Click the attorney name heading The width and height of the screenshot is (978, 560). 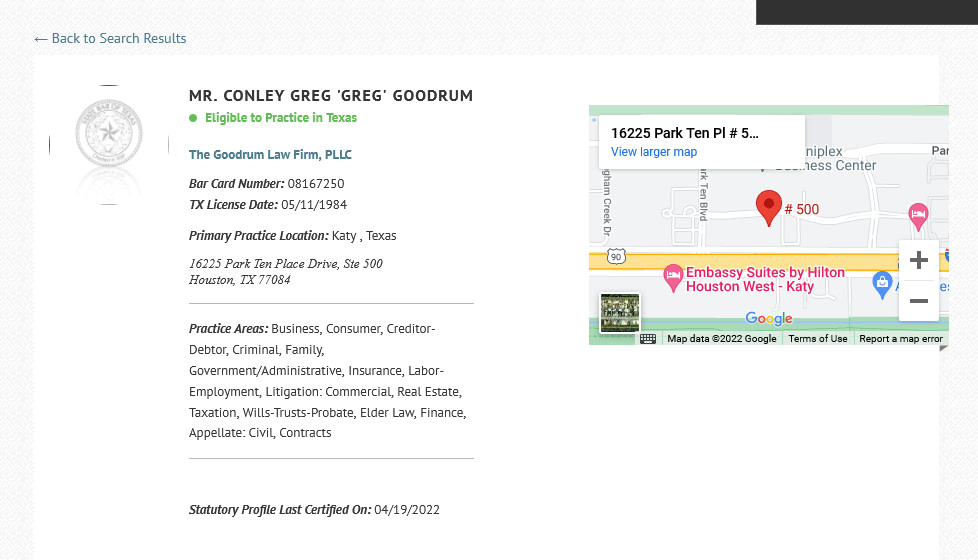331,95
